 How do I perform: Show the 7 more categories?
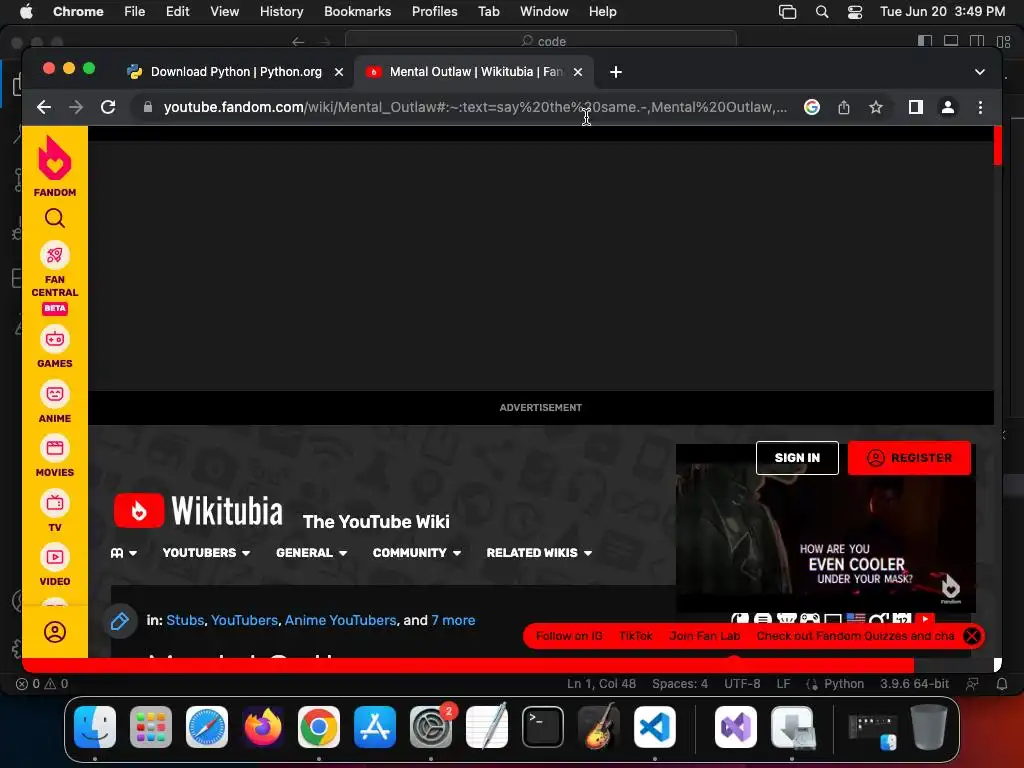[453, 620]
